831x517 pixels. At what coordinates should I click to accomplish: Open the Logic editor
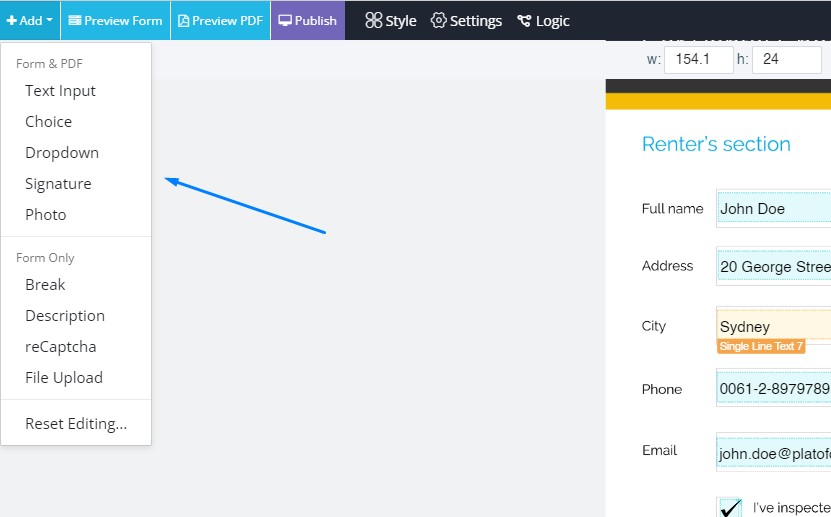(x=543, y=20)
